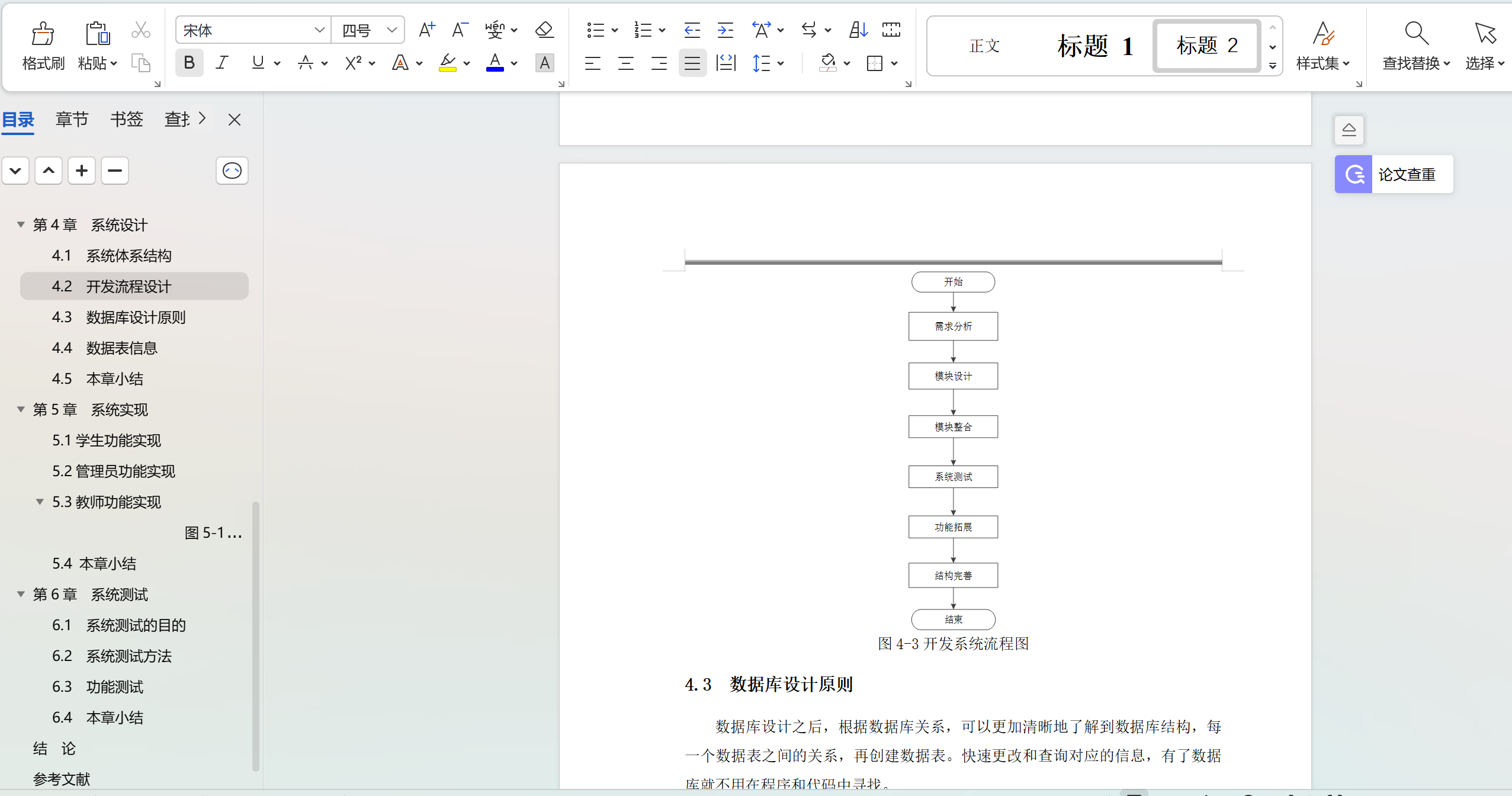The image size is (1512, 796).
Task: Apply phonetic guide (拼音) annotation
Action: click(x=495, y=29)
